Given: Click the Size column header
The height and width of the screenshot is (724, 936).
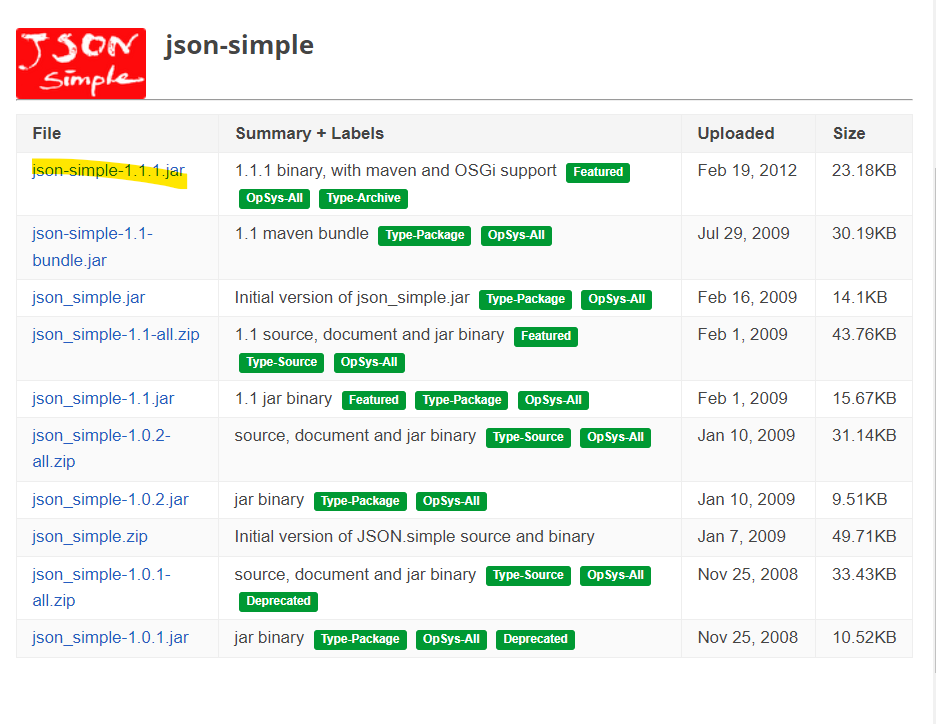Looking at the screenshot, I should coord(849,133).
